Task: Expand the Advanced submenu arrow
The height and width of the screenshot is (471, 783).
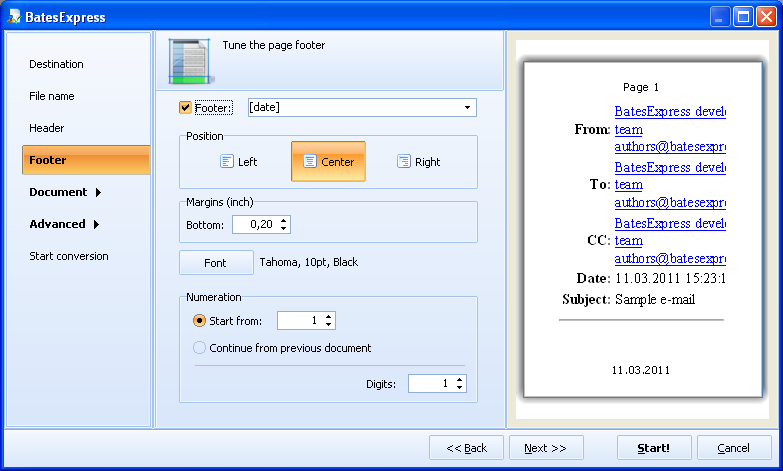Action: 96,224
